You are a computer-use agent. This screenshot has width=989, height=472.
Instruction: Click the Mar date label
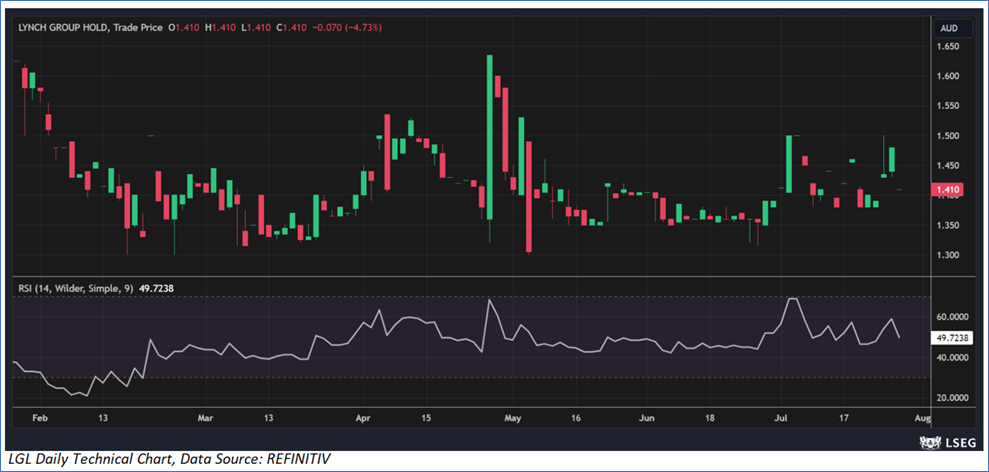point(206,418)
